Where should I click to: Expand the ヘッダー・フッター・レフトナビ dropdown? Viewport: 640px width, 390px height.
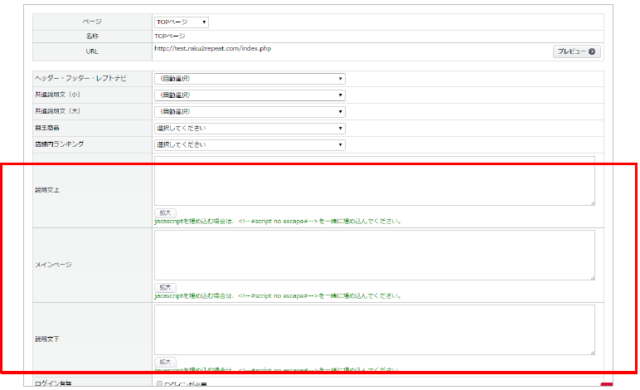250,79
